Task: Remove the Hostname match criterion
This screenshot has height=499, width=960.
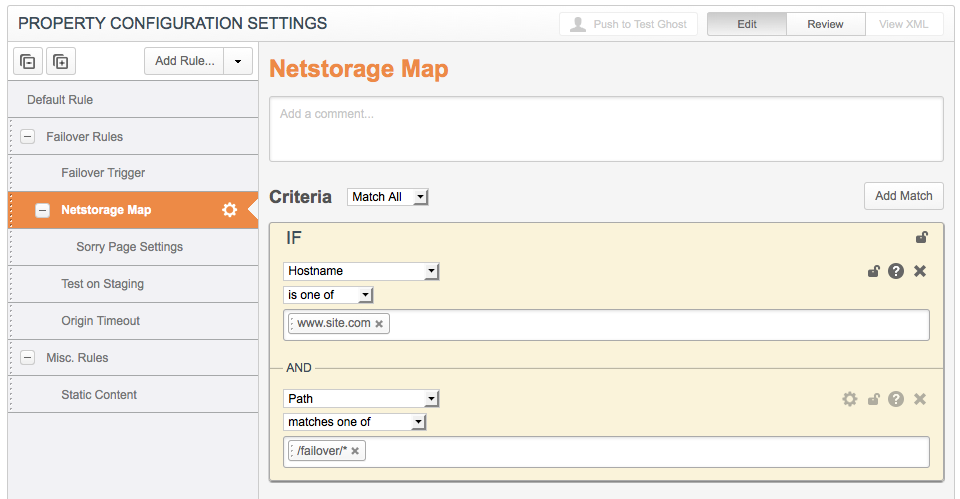Action: coord(920,271)
